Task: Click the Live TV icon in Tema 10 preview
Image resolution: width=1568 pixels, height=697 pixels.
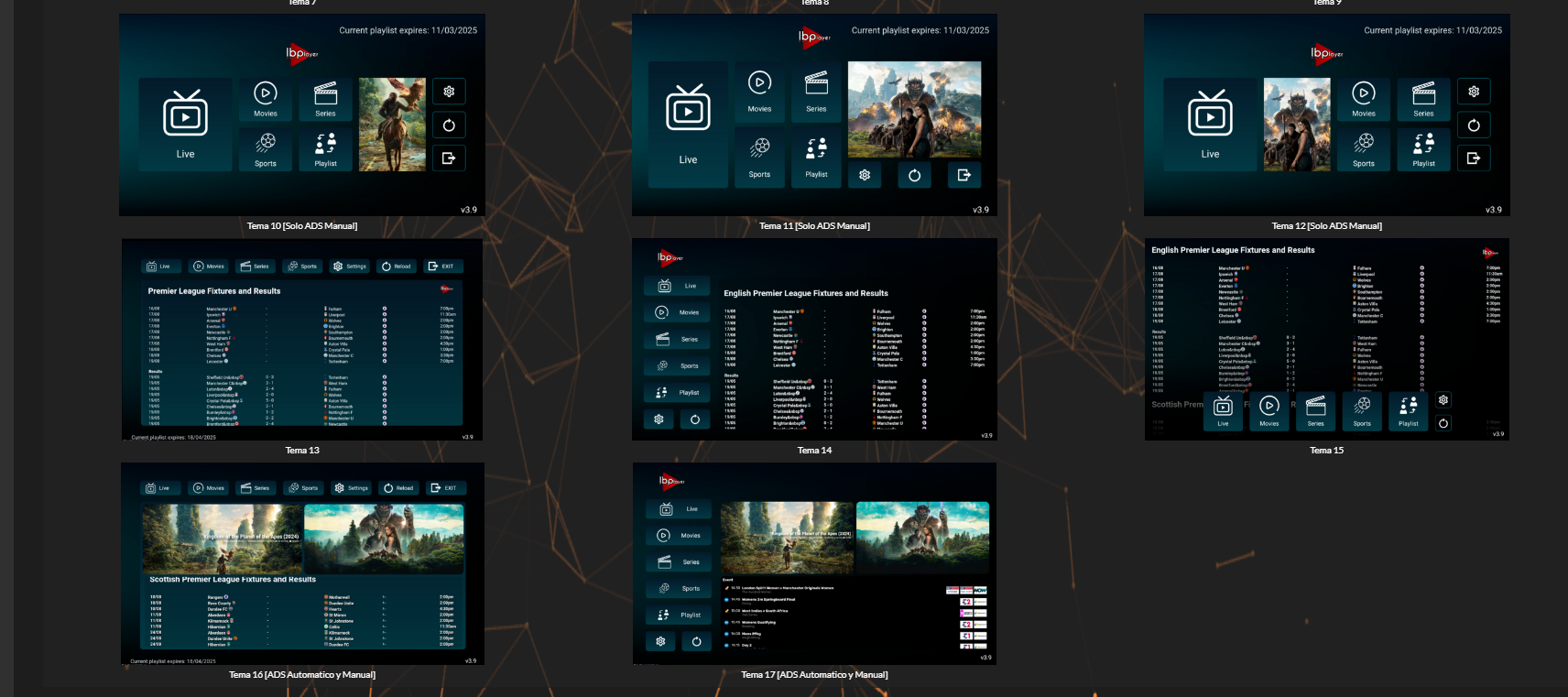Action: [x=185, y=124]
